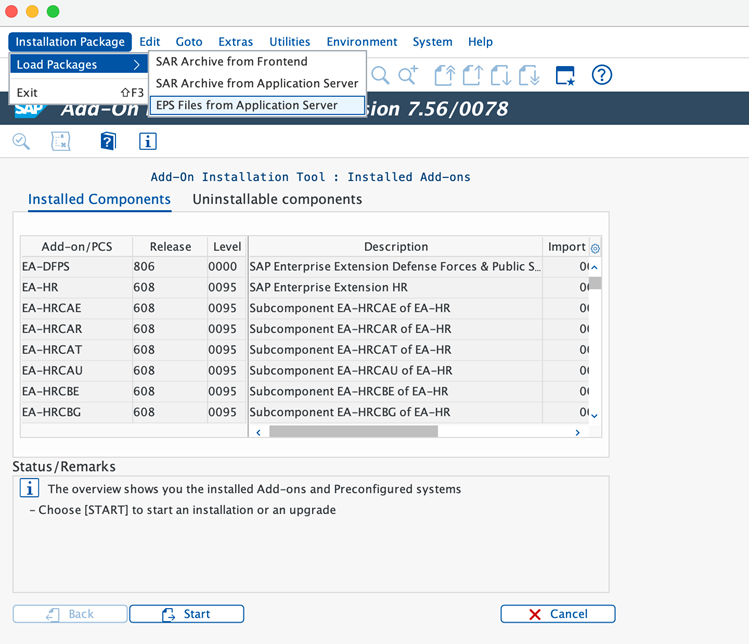Click the Find Next magnifier-plus icon
749x644 pixels.
(408, 75)
